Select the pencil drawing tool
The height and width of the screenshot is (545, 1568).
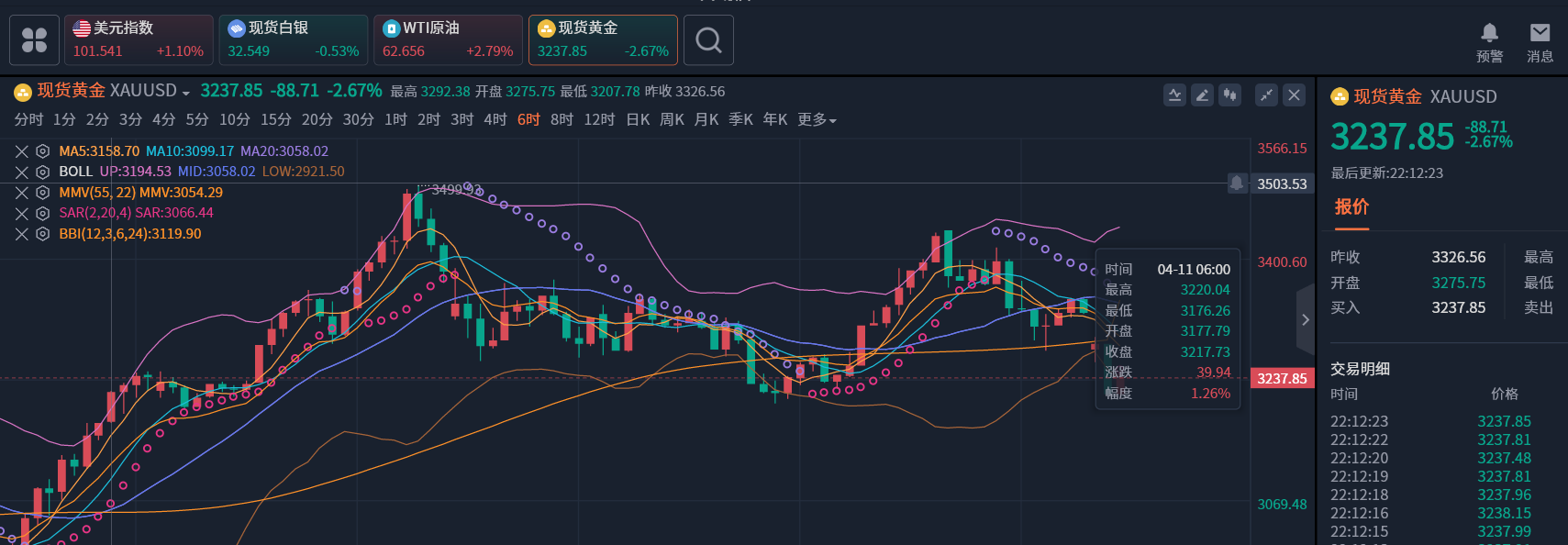(1202, 95)
